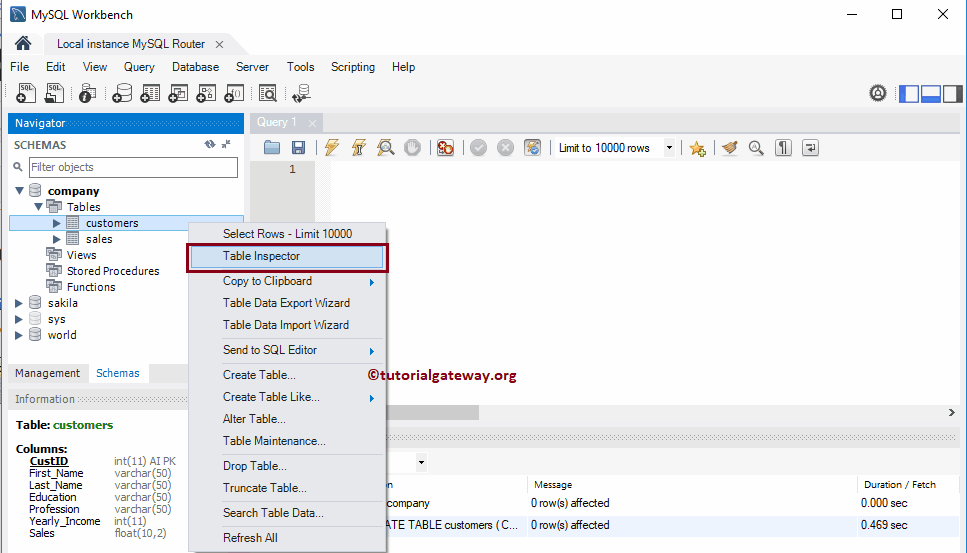Open the home screen tab icon
967x553 pixels.
23,43
